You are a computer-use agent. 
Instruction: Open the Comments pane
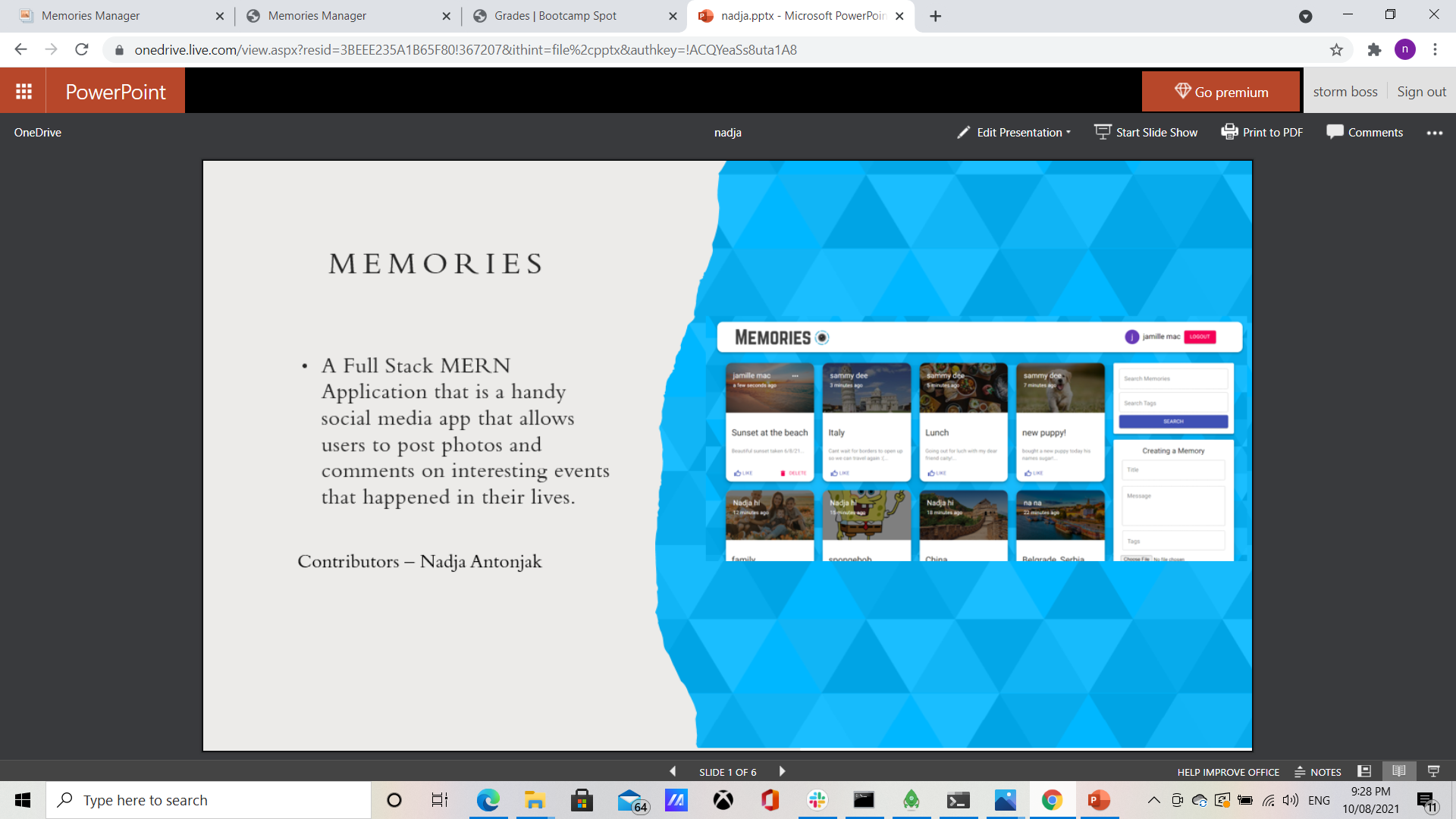[x=1364, y=132]
